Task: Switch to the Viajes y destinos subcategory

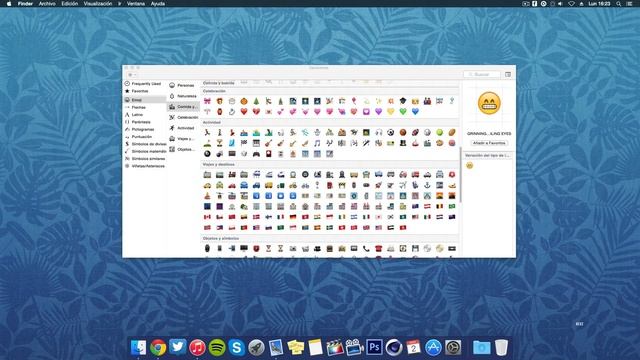Action: point(183,139)
